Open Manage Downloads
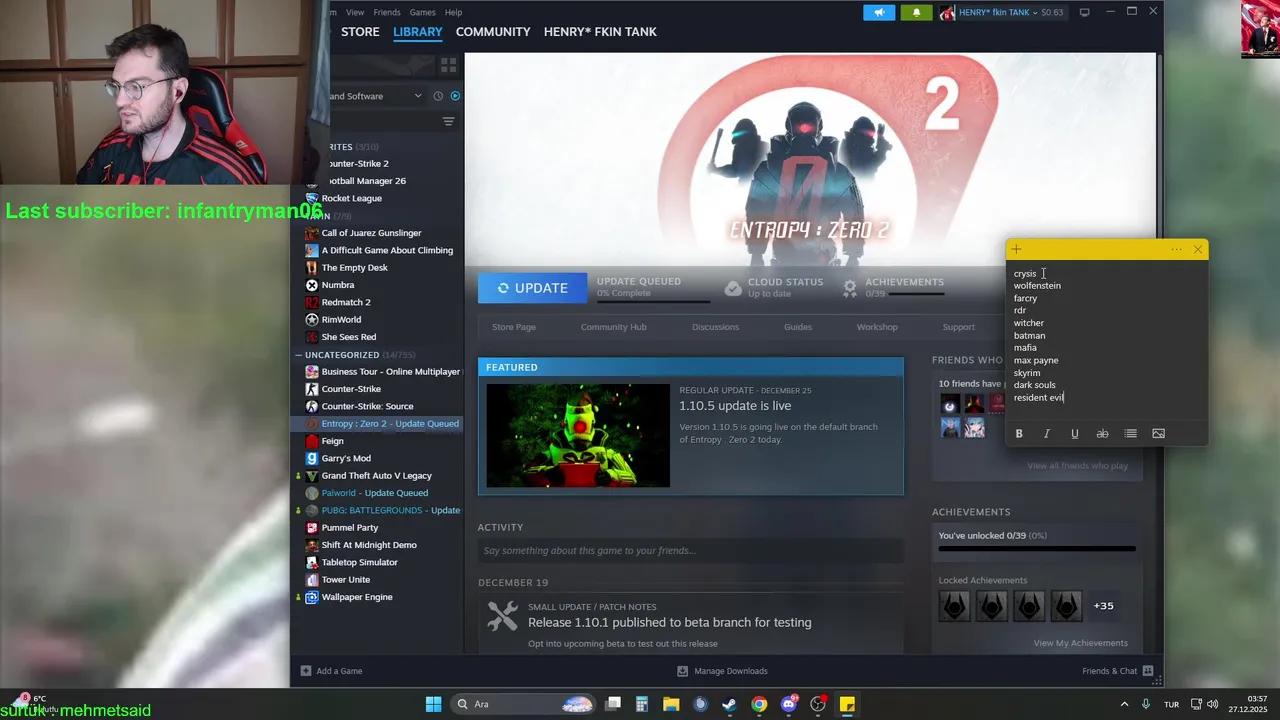The height and width of the screenshot is (720, 1280). [722, 671]
